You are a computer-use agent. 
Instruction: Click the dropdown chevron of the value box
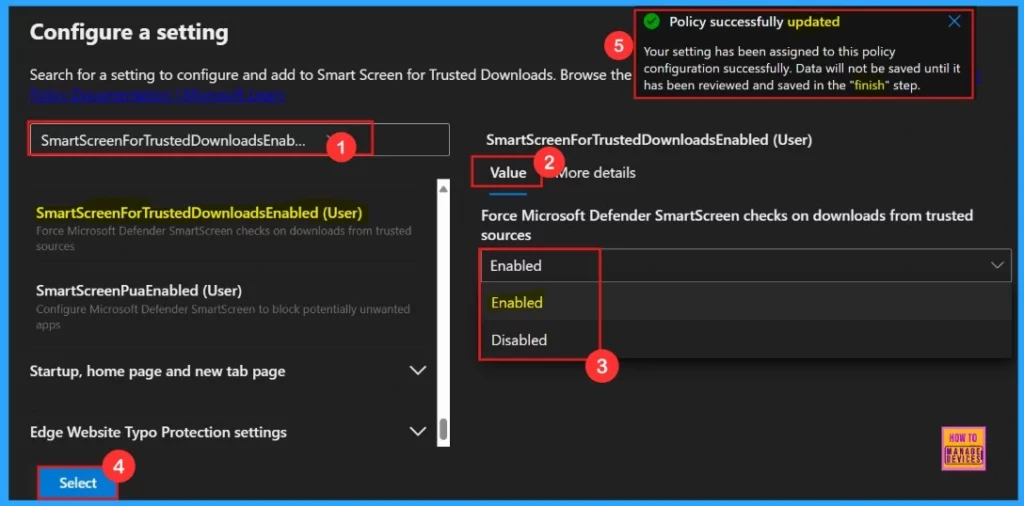pyautogui.click(x=997, y=265)
